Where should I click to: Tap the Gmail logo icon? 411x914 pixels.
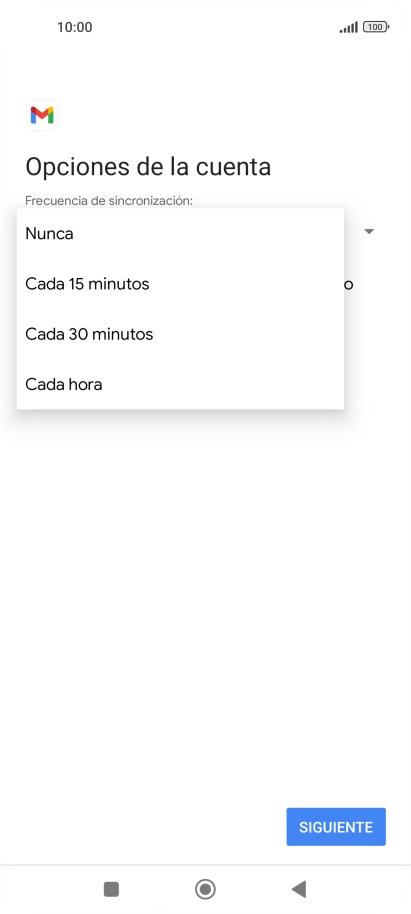pyautogui.click(x=42, y=115)
